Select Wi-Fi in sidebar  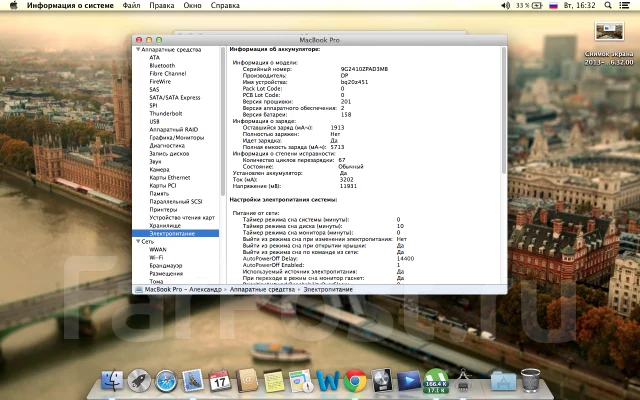pyautogui.click(x=156, y=258)
